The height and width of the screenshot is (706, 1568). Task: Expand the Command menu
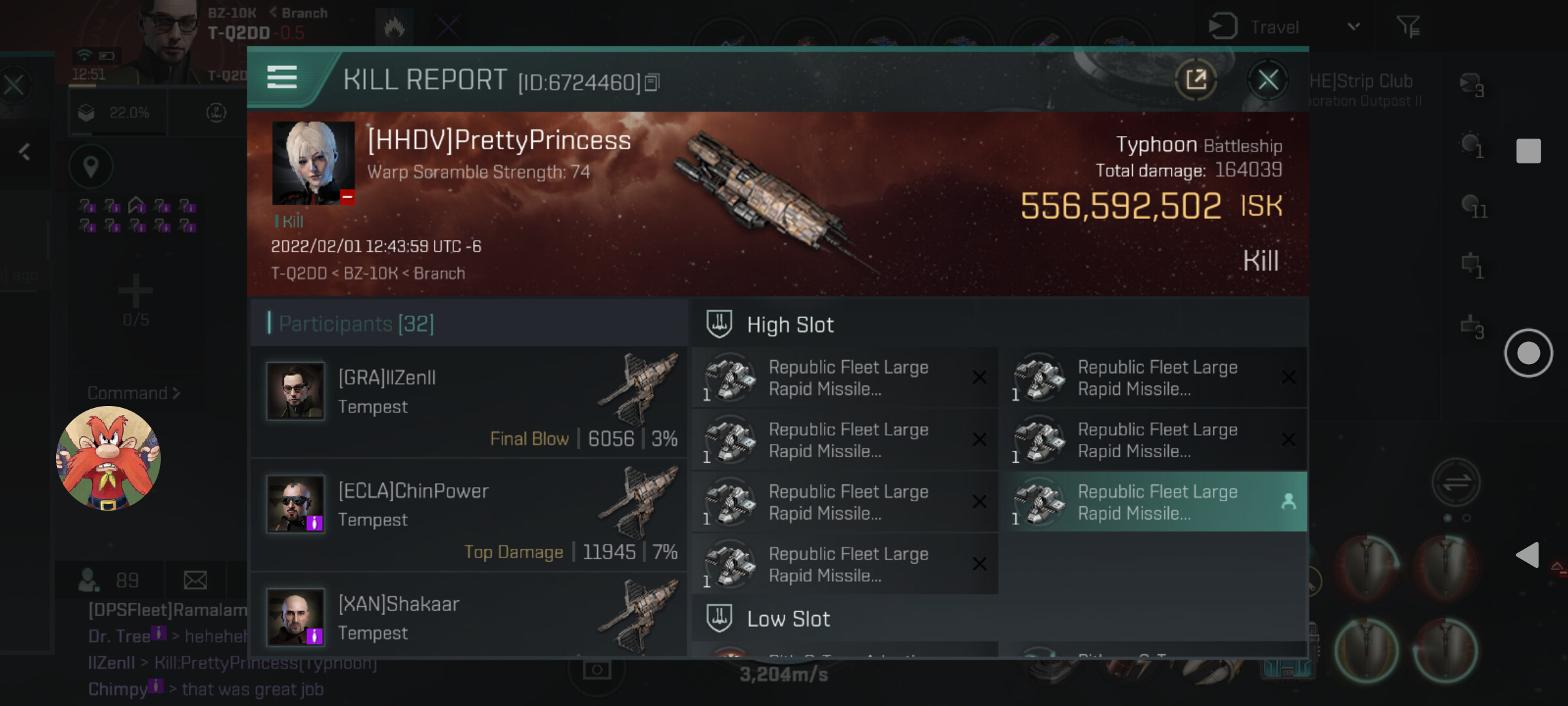tap(133, 394)
